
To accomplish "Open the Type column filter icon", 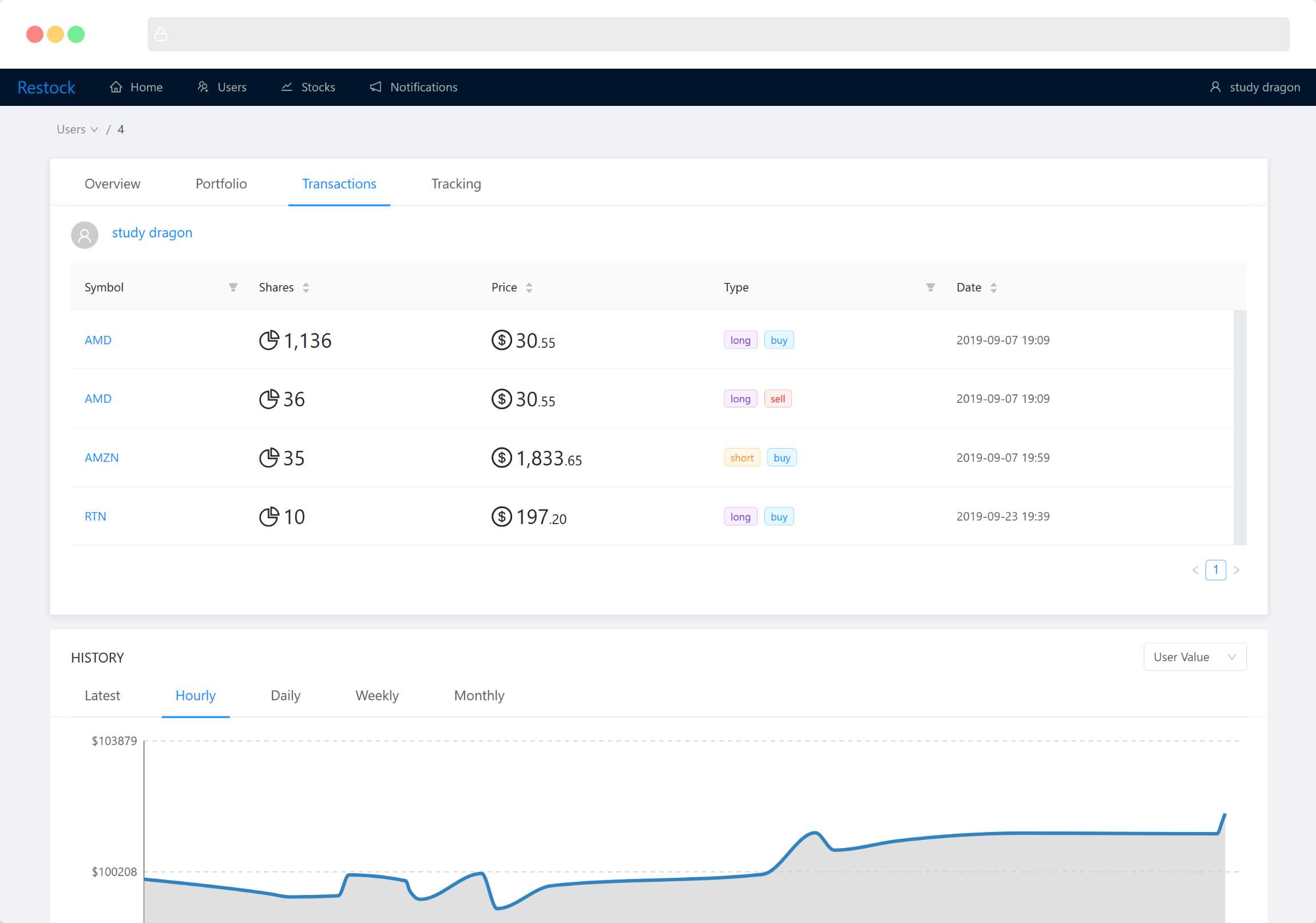I will click(x=930, y=287).
